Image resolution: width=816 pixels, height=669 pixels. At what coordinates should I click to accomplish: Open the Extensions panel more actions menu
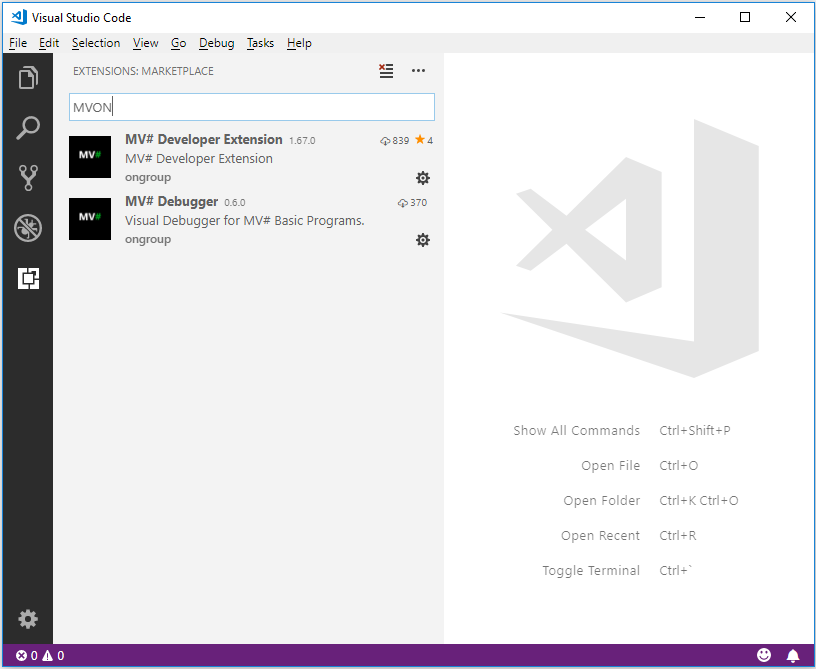[418, 71]
